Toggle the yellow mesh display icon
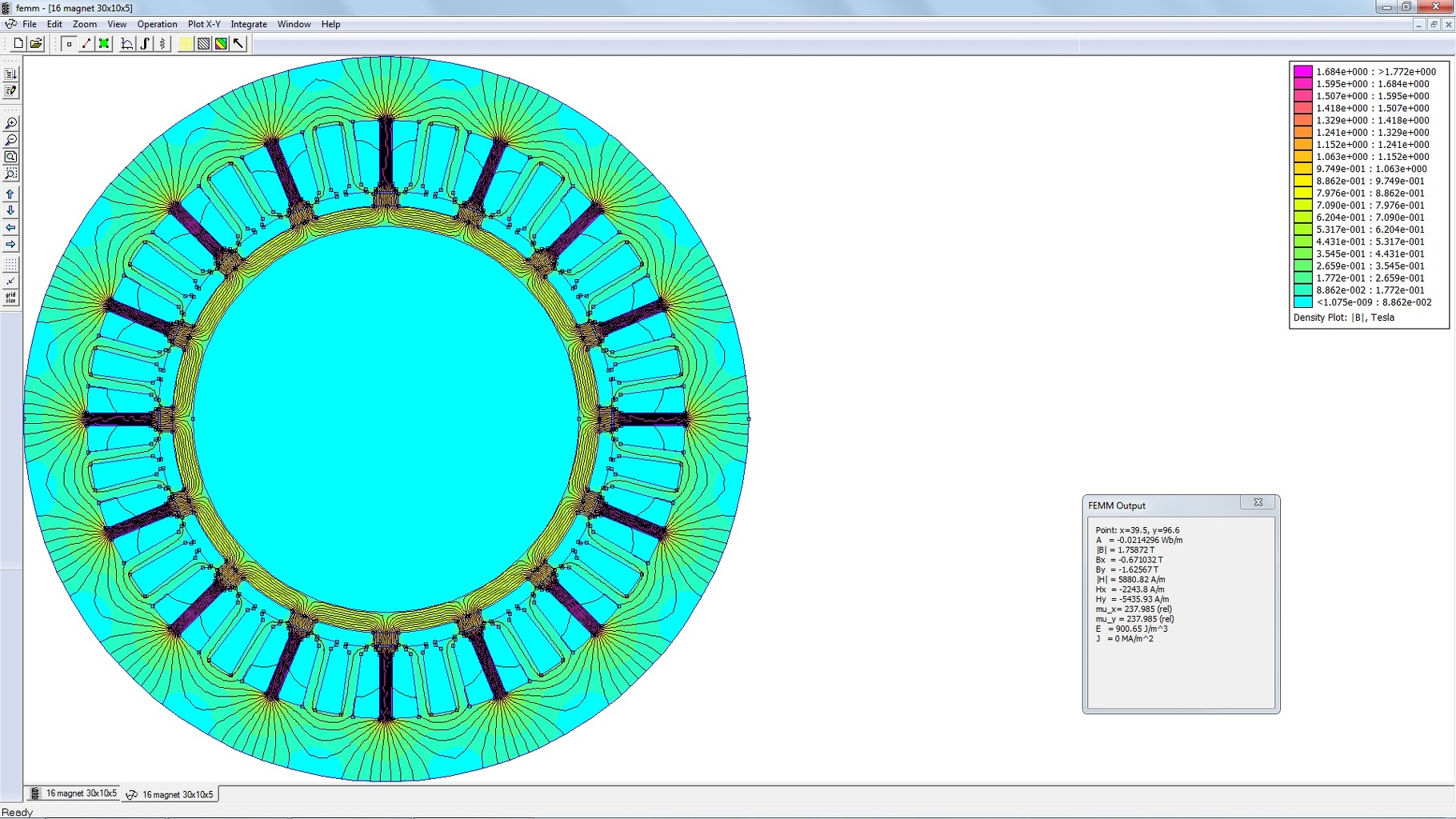Screen dimensions: 1456x819 coord(186,44)
